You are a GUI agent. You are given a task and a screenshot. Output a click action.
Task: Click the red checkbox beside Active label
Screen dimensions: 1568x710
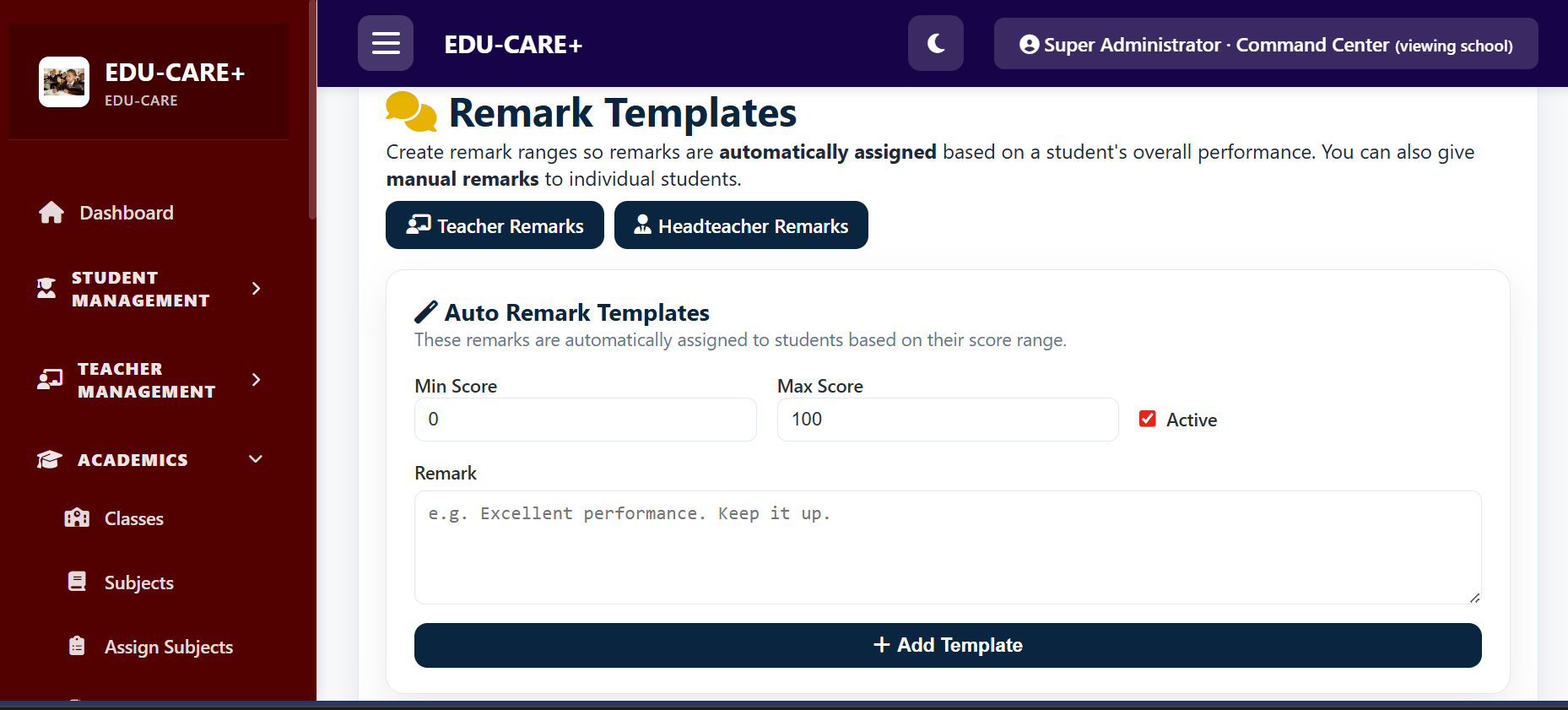coord(1147,418)
